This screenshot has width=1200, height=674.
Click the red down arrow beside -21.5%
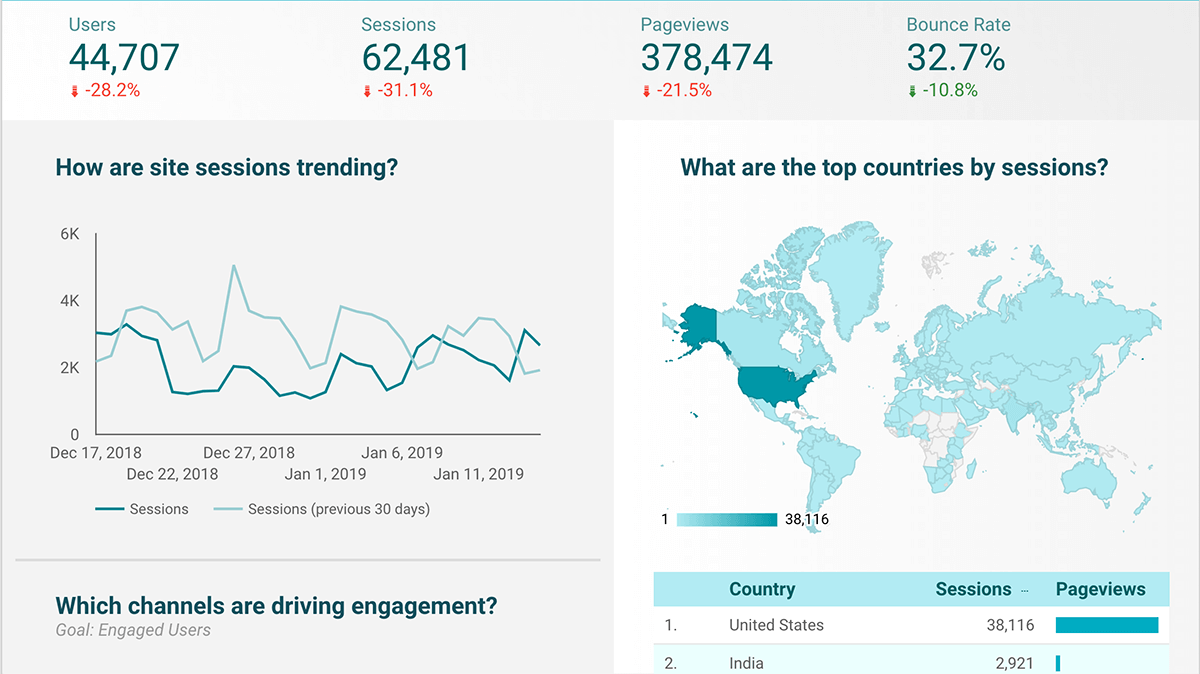pos(647,91)
